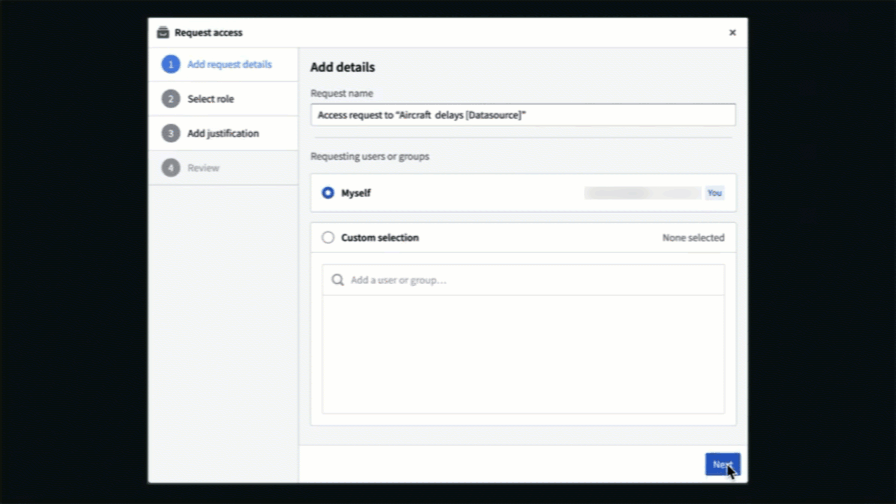Click the step 4 Review number icon
This screenshot has height=504, width=896.
tap(170, 167)
